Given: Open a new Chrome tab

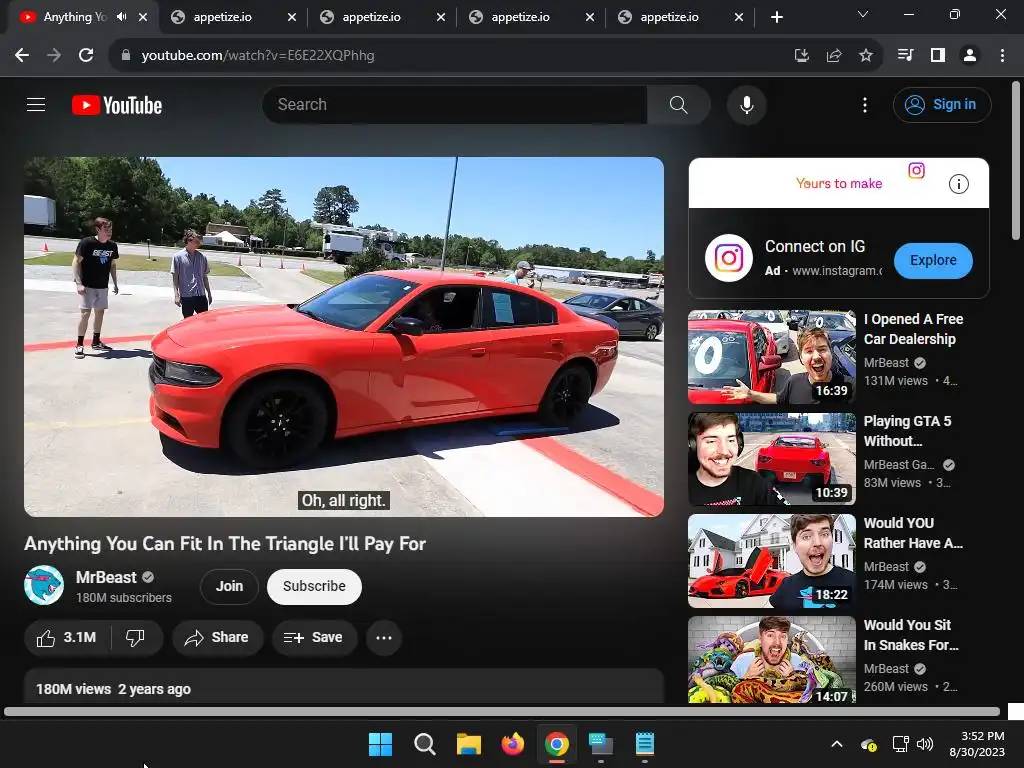Looking at the screenshot, I should pyautogui.click(x=776, y=17).
